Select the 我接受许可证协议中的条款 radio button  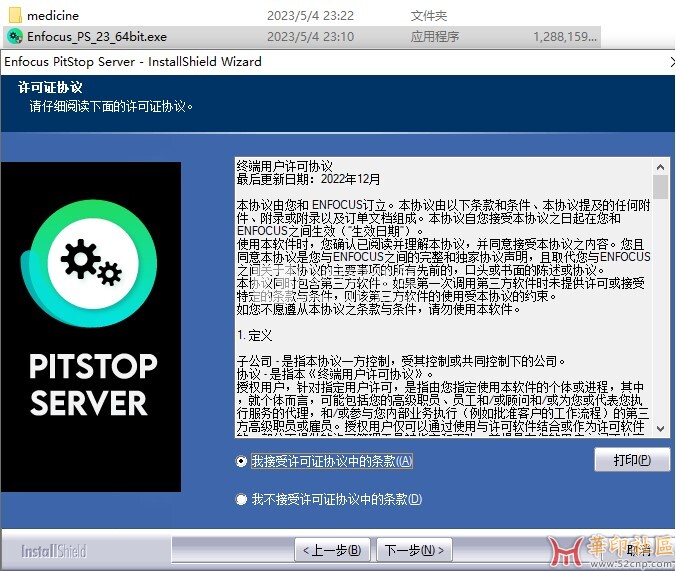241,461
